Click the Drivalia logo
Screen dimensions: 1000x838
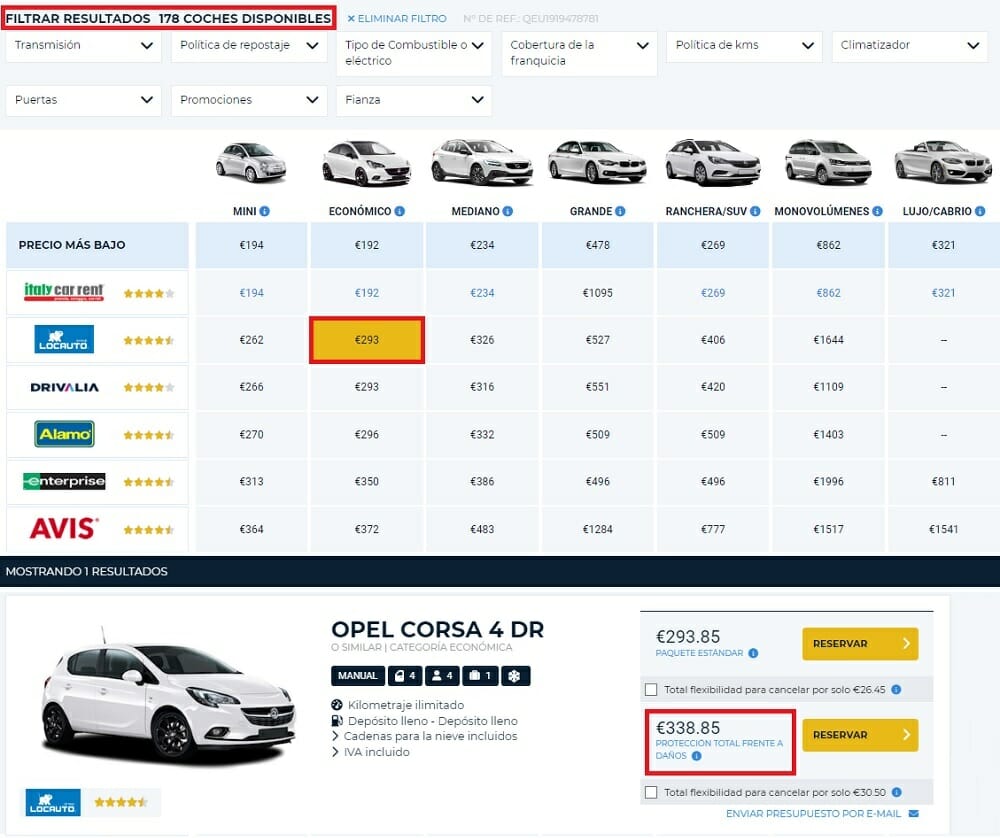(x=64, y=387)
